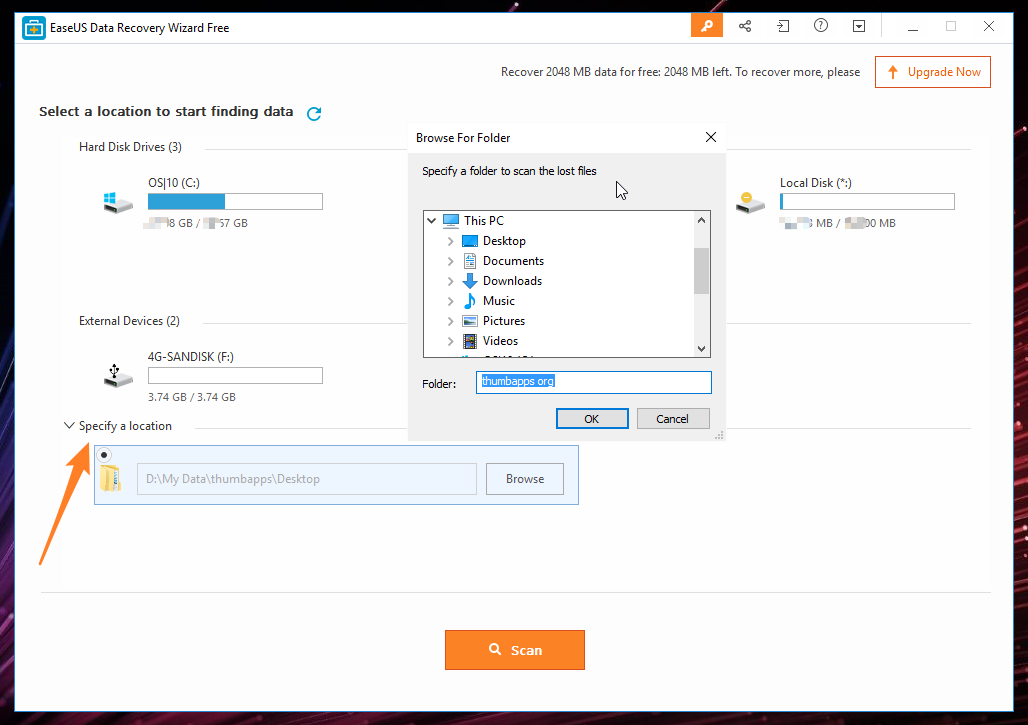Open the share icon in title bar
Image resolution: width=1028 pixels, height=725 pixels.
click(x=745, y=26)
